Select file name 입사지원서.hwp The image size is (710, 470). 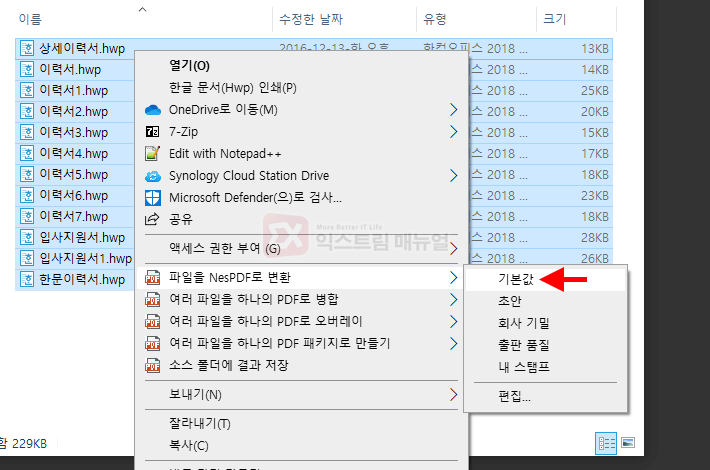coord(82,237)
